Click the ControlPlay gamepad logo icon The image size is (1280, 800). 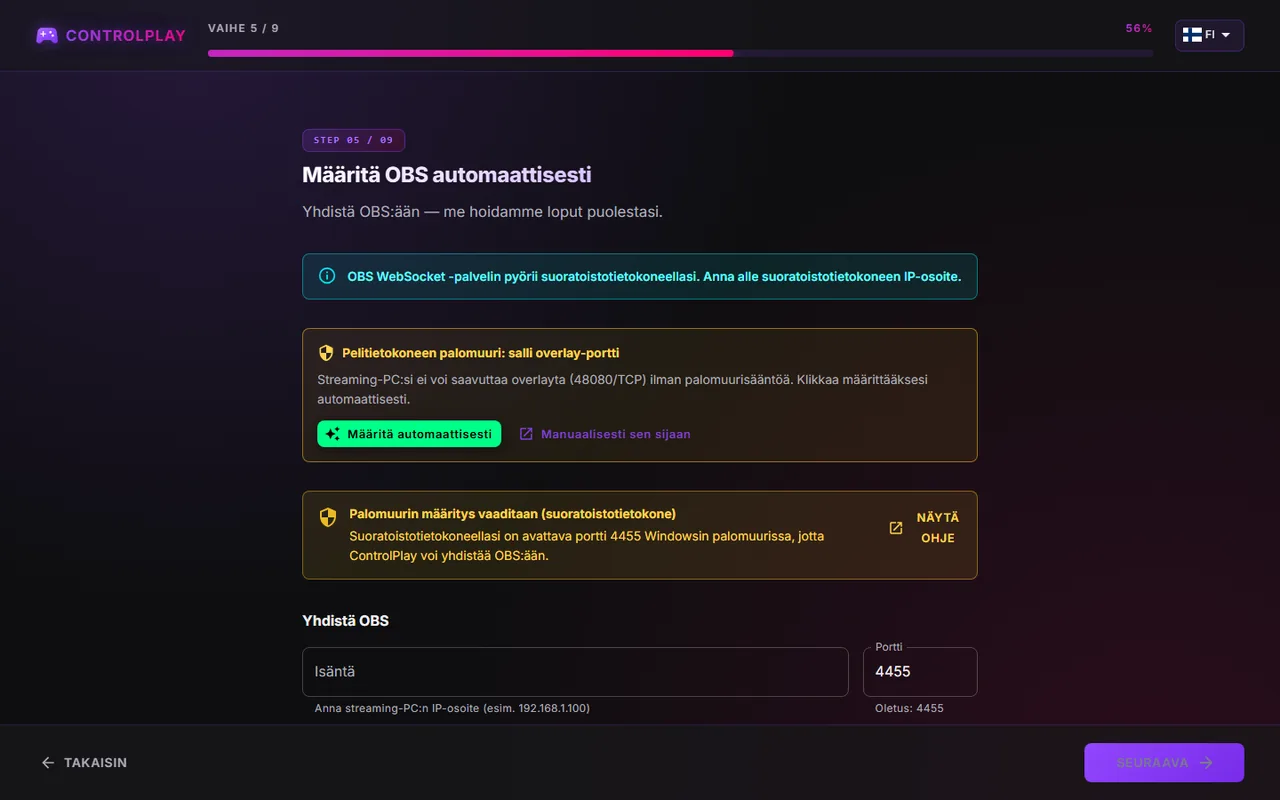(x=47, y=35)
